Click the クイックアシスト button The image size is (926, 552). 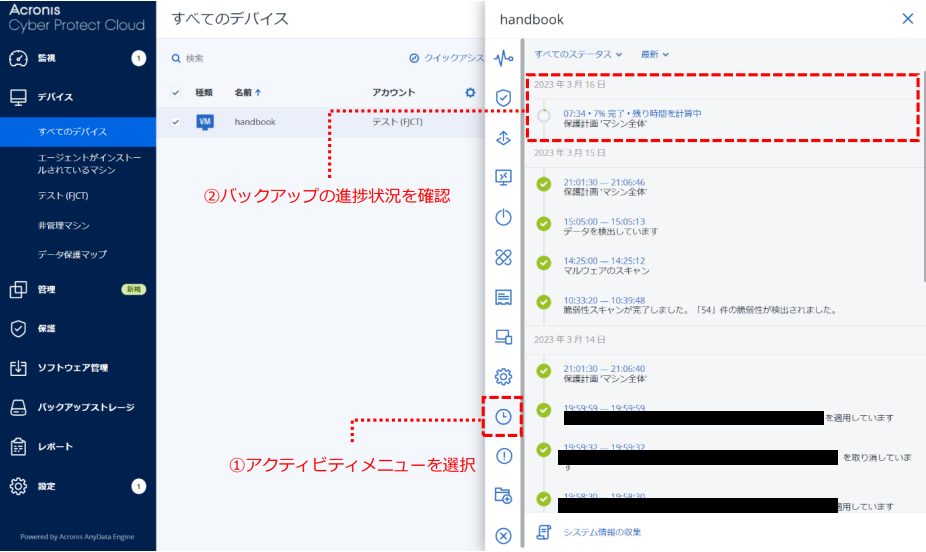tap(448, 58)
